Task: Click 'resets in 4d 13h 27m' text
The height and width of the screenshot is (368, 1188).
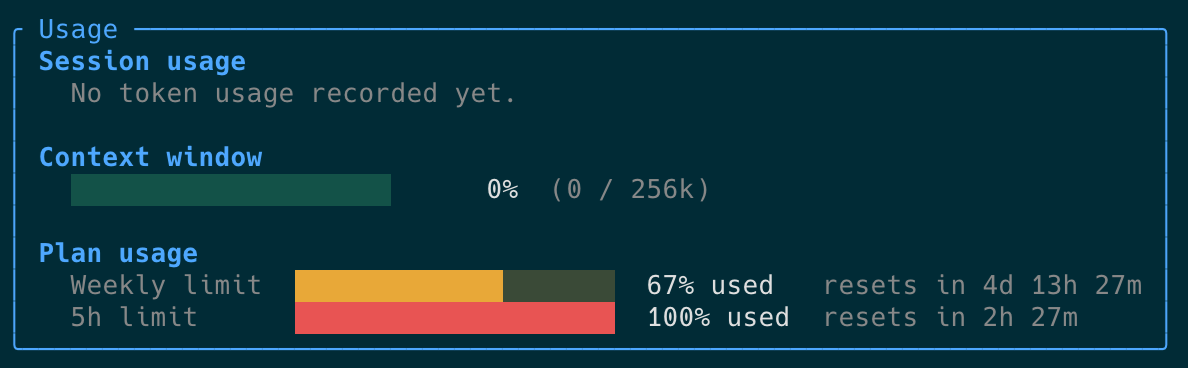Action: coord(983,285)
